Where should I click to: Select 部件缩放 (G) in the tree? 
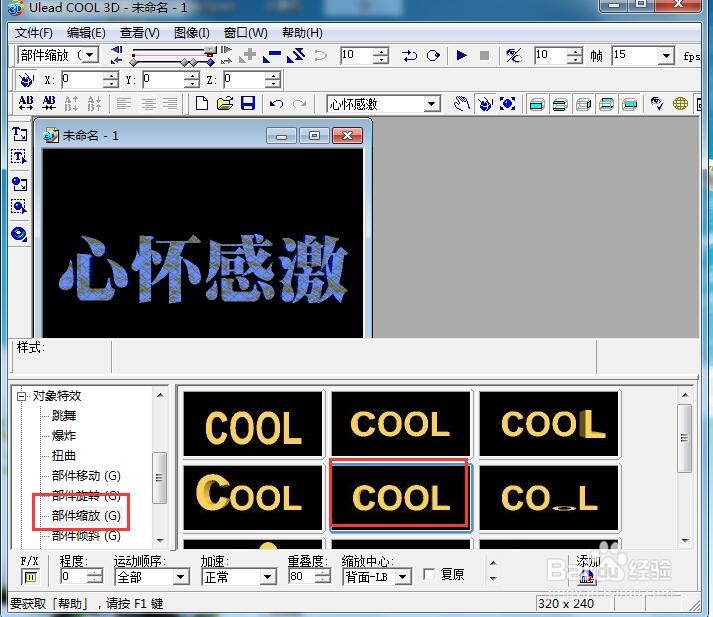click(x=86, y=516)
